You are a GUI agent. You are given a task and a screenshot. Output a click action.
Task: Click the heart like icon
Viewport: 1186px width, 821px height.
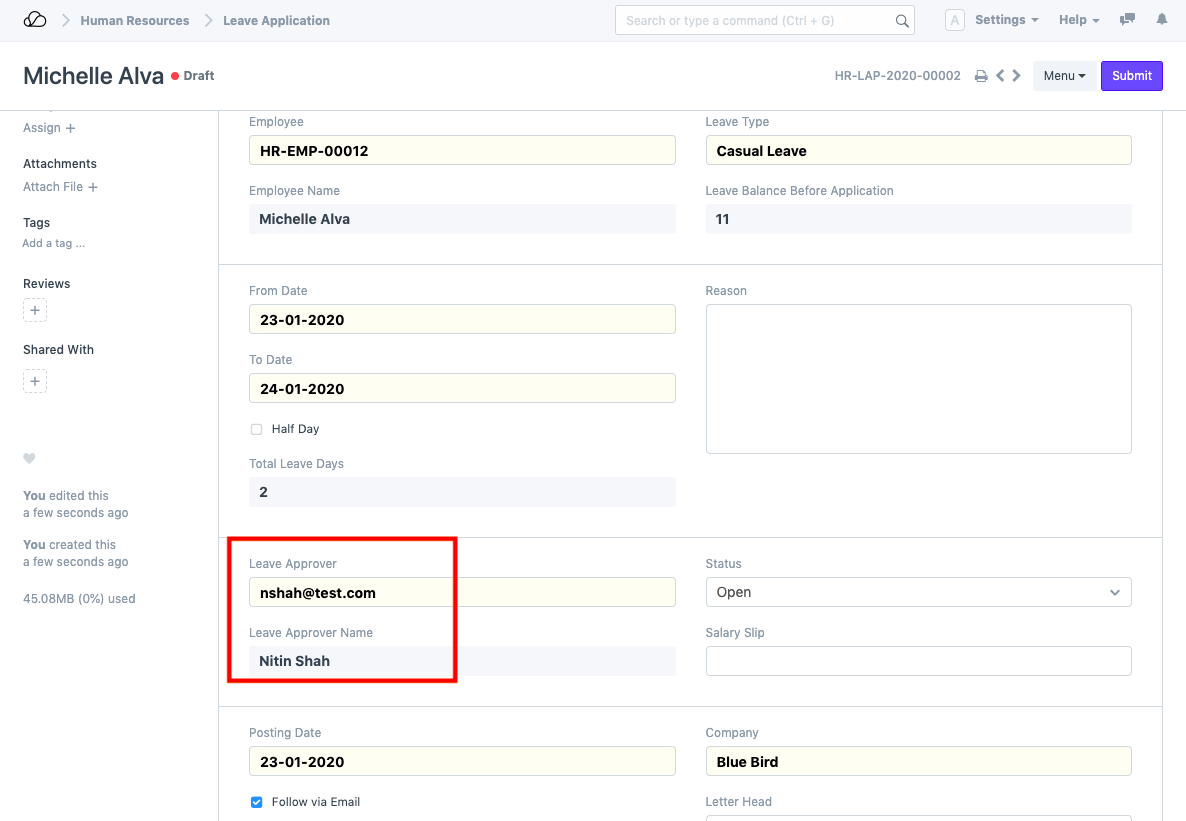[x=29, y=459]
